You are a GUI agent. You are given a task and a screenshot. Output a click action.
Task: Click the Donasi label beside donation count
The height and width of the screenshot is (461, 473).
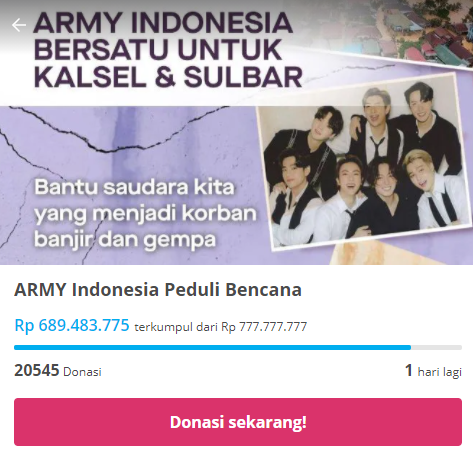point(82,372)
